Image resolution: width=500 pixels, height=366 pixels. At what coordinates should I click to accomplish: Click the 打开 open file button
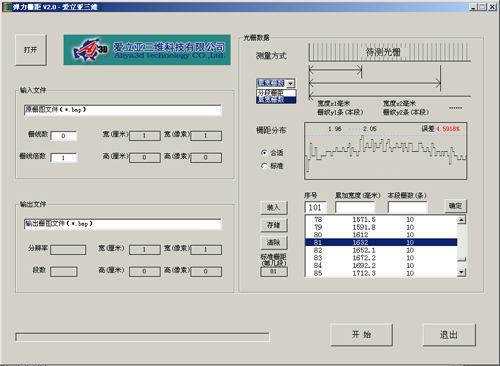pyautogui.click(x=31, y=50)
